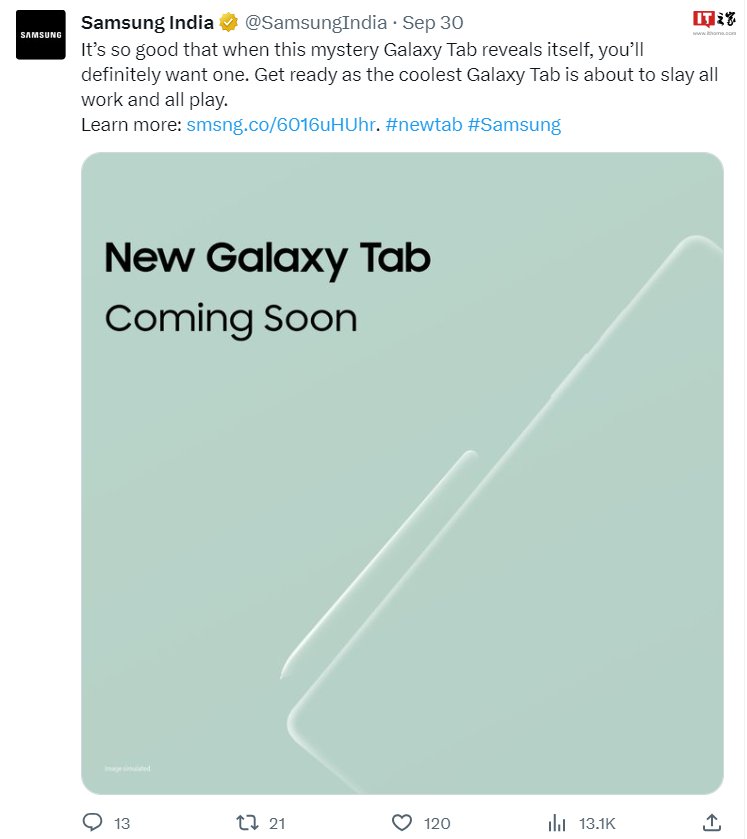The width and height of the screenshot is (747, 839).
Task: Click the Samsung profile avatar
Action: pos(41,35)
